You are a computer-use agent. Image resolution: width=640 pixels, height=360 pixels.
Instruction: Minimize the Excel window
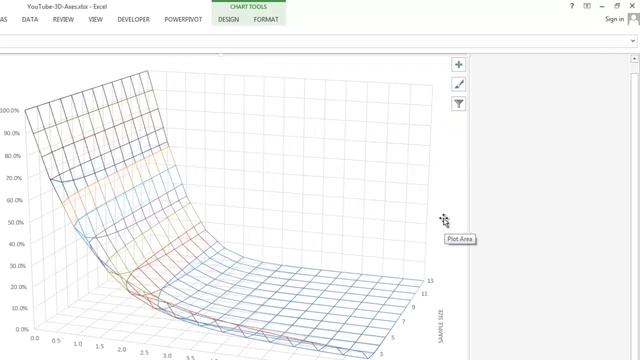tap(602, 7)
